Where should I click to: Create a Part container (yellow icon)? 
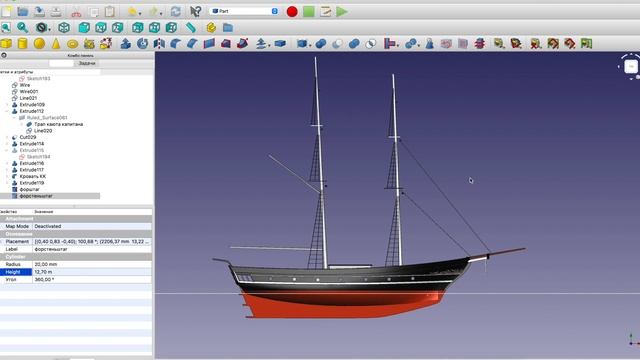click(x=211, y=28)
